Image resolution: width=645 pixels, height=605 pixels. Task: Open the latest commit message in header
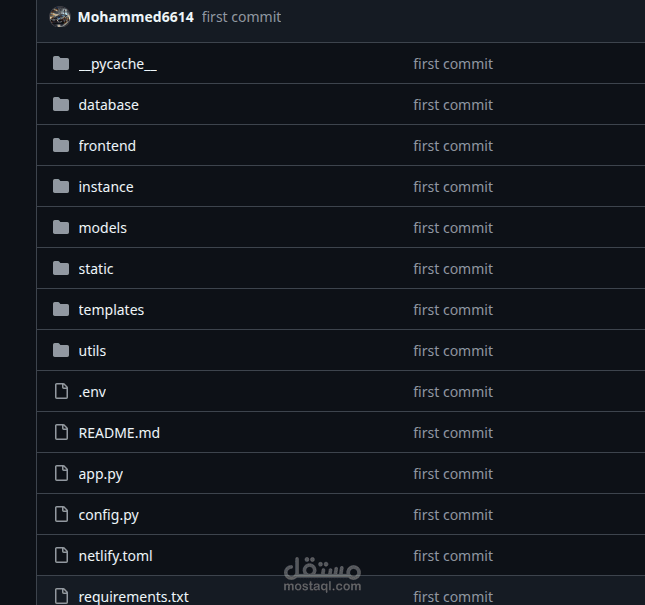241,17
